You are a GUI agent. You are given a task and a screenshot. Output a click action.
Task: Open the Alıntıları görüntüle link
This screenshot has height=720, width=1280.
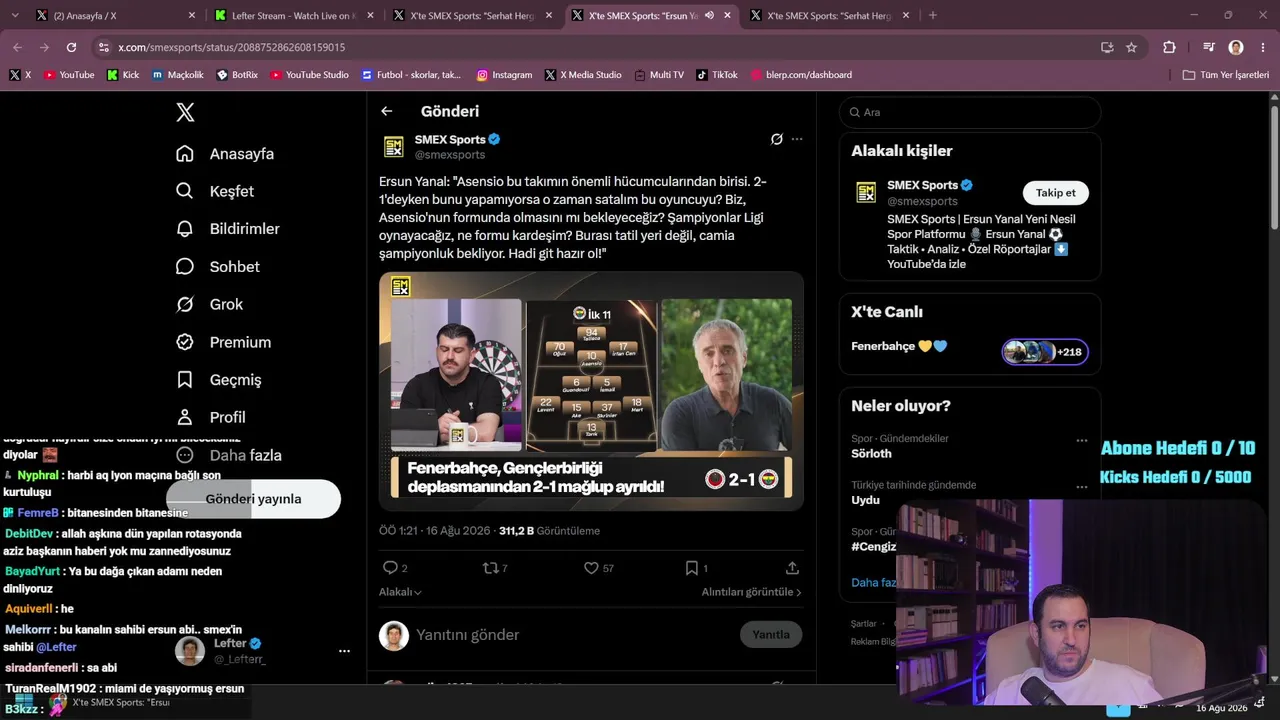click(752, 592)
